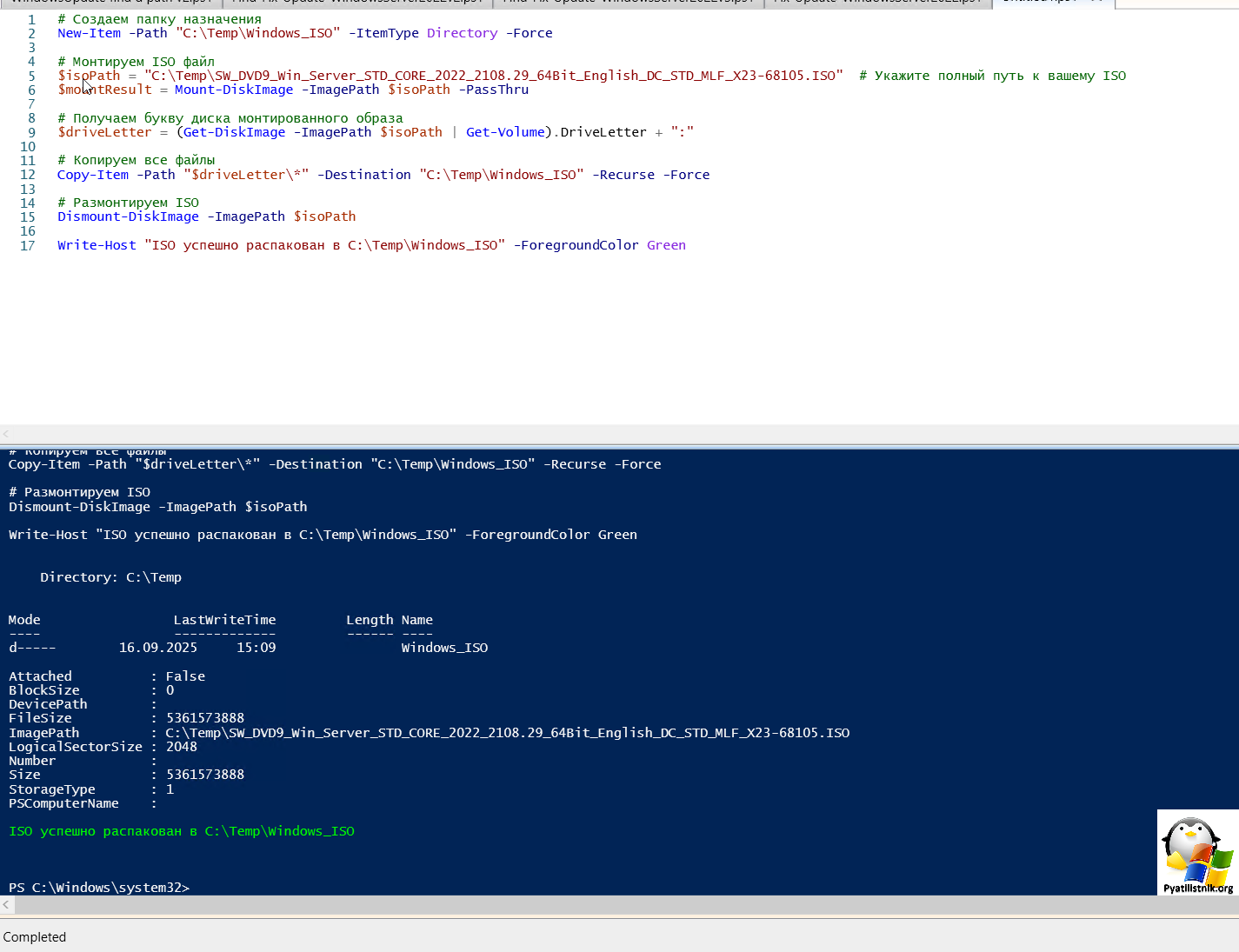Click Windows_ISO folder name in console output

coord(444,648)
